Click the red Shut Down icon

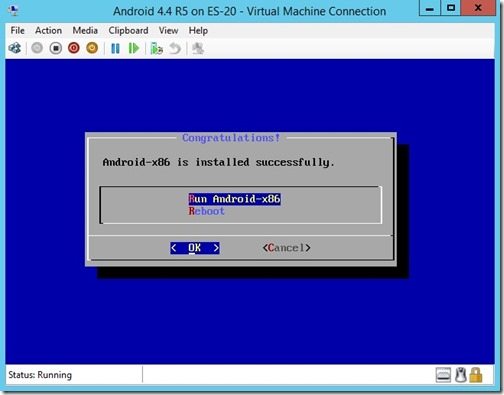click(x=74, y=48)
